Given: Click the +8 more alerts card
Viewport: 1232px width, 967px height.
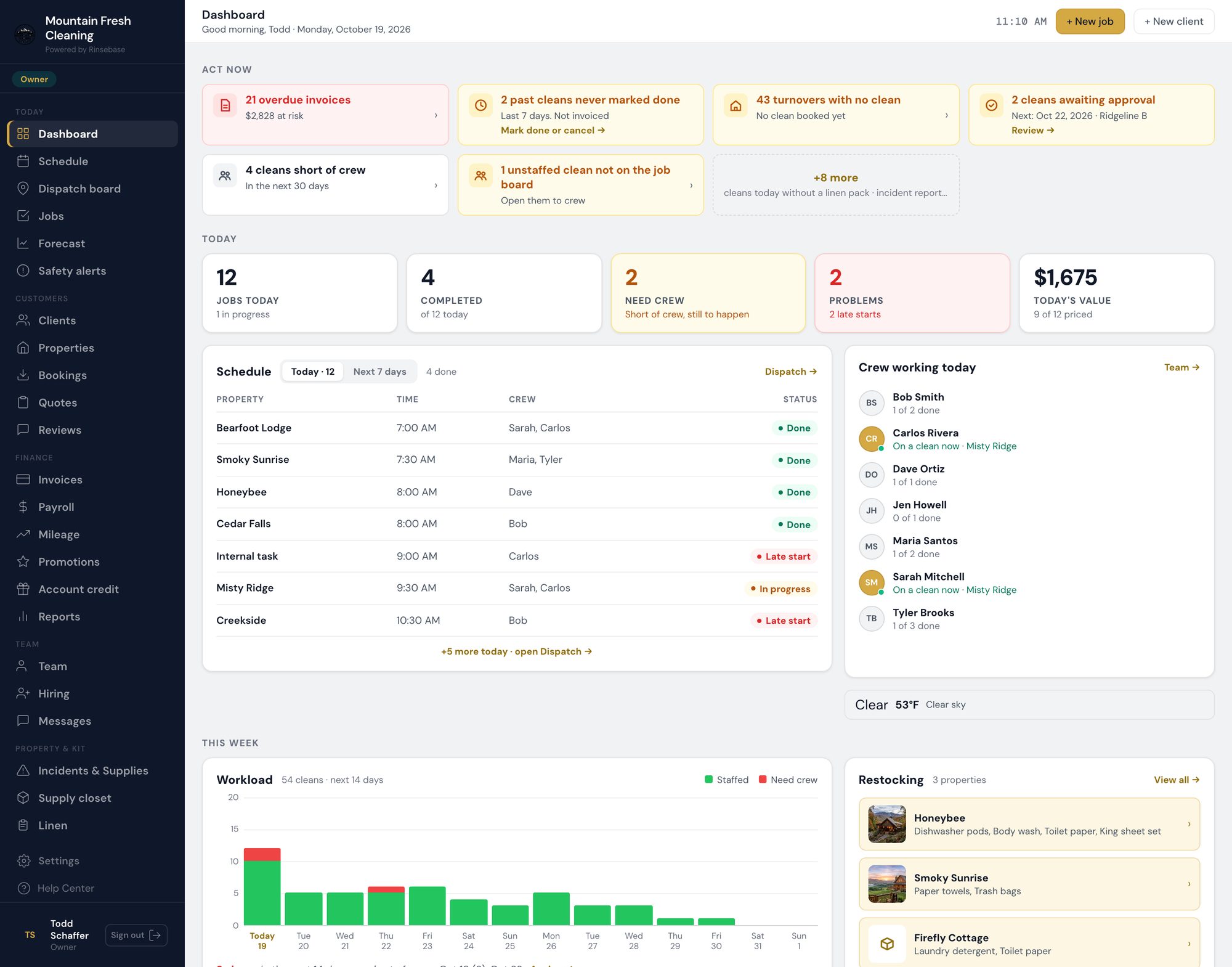Looking at the screenshot, I should click(836, 185).
